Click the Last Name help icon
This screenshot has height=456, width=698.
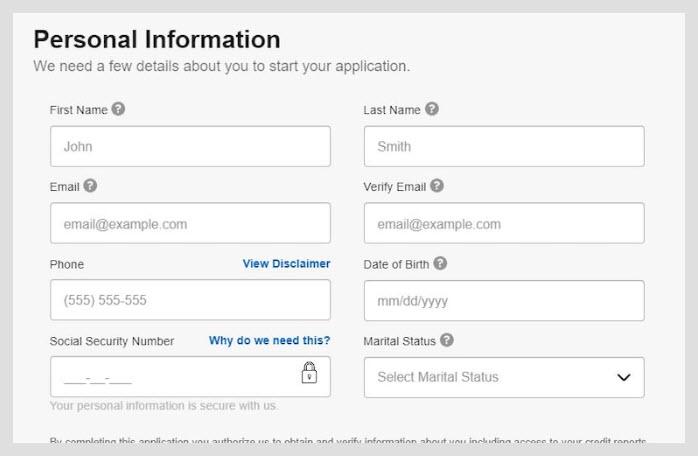[431, 109]
